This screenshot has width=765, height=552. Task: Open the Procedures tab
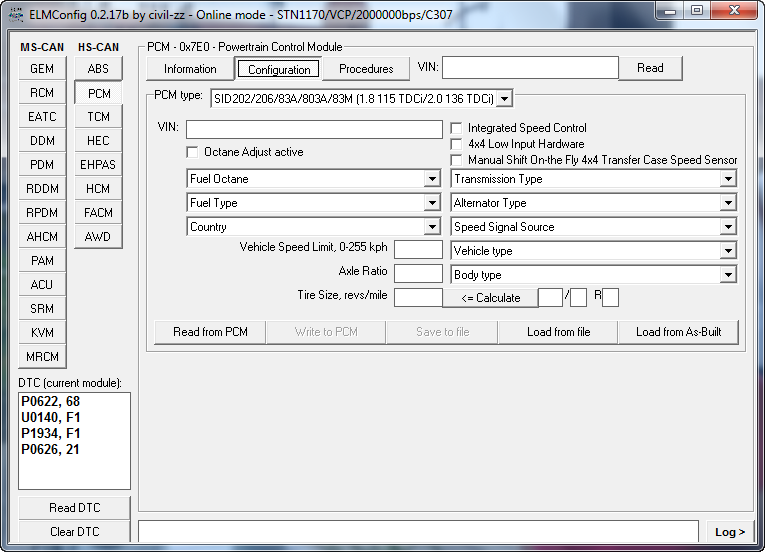[366, 69]
